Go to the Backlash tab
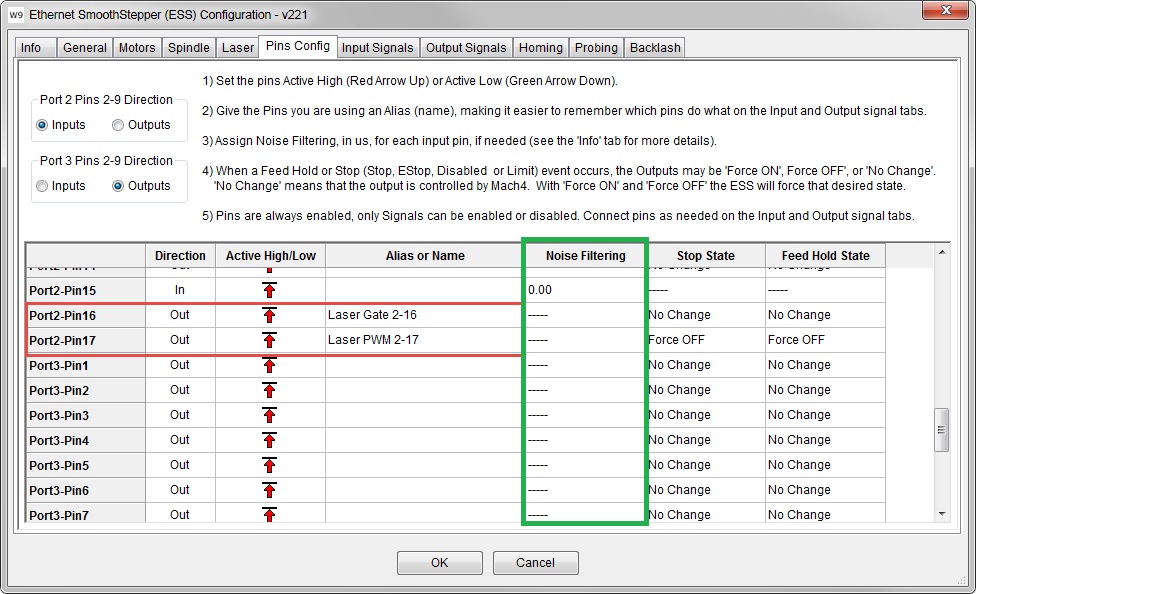The width and height of the screenshot is (1162, 594). click(655, 47)
